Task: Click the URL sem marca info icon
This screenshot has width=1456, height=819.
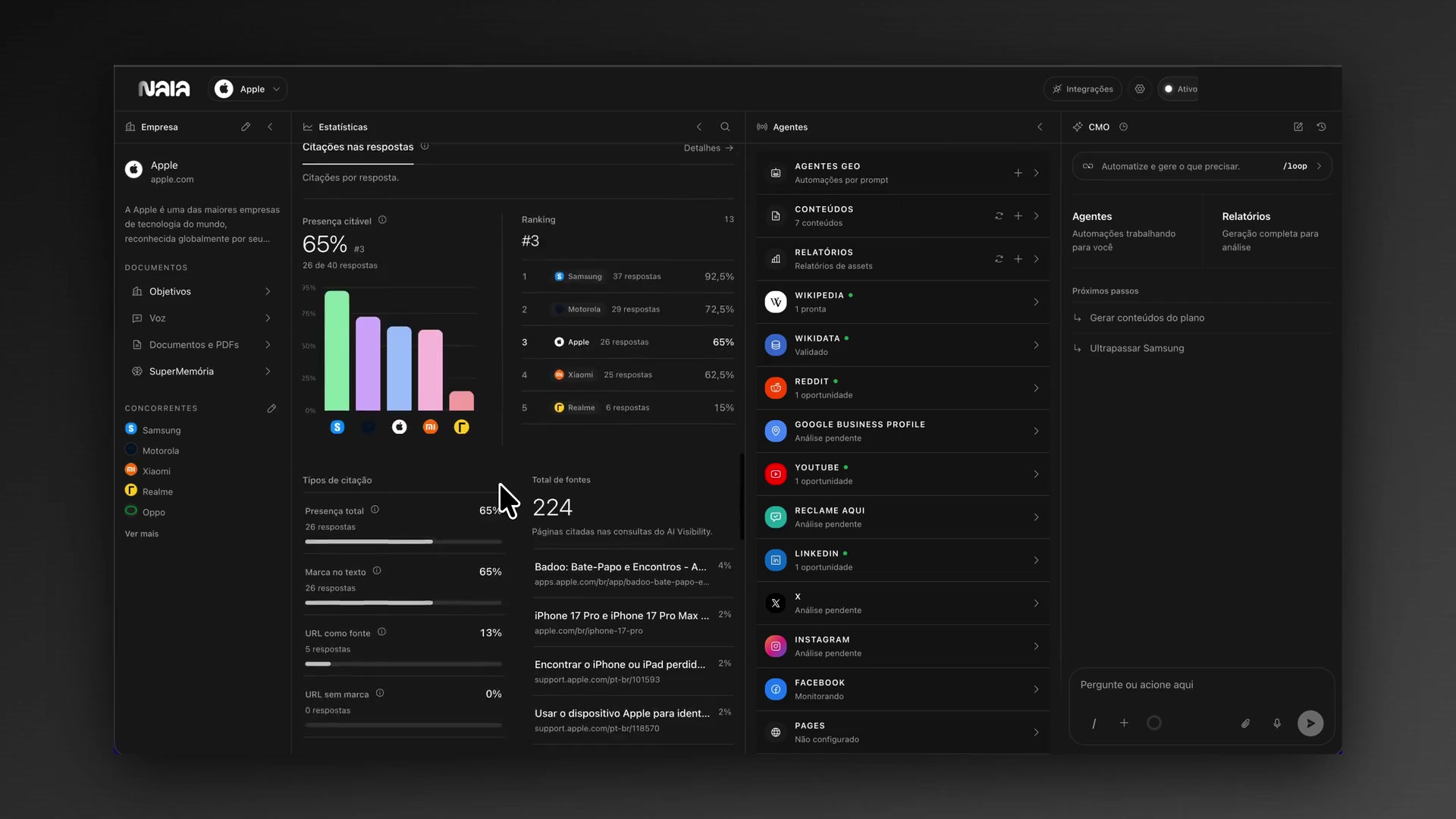Action: 380,693
